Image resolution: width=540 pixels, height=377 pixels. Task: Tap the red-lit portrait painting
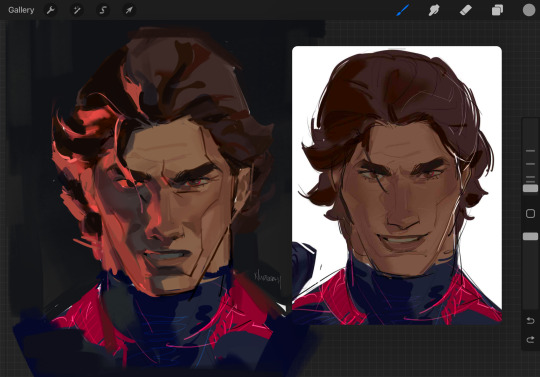click(163, 200)
